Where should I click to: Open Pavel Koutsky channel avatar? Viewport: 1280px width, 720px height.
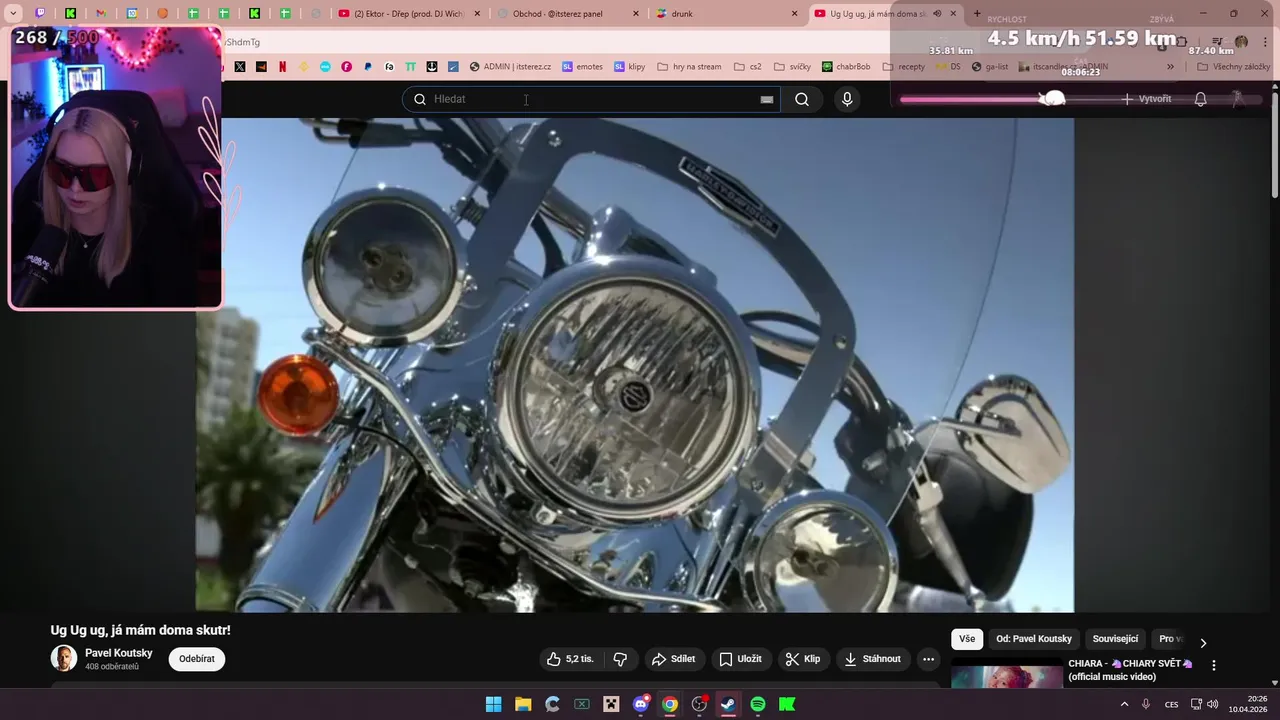click(x=64, y=658)
